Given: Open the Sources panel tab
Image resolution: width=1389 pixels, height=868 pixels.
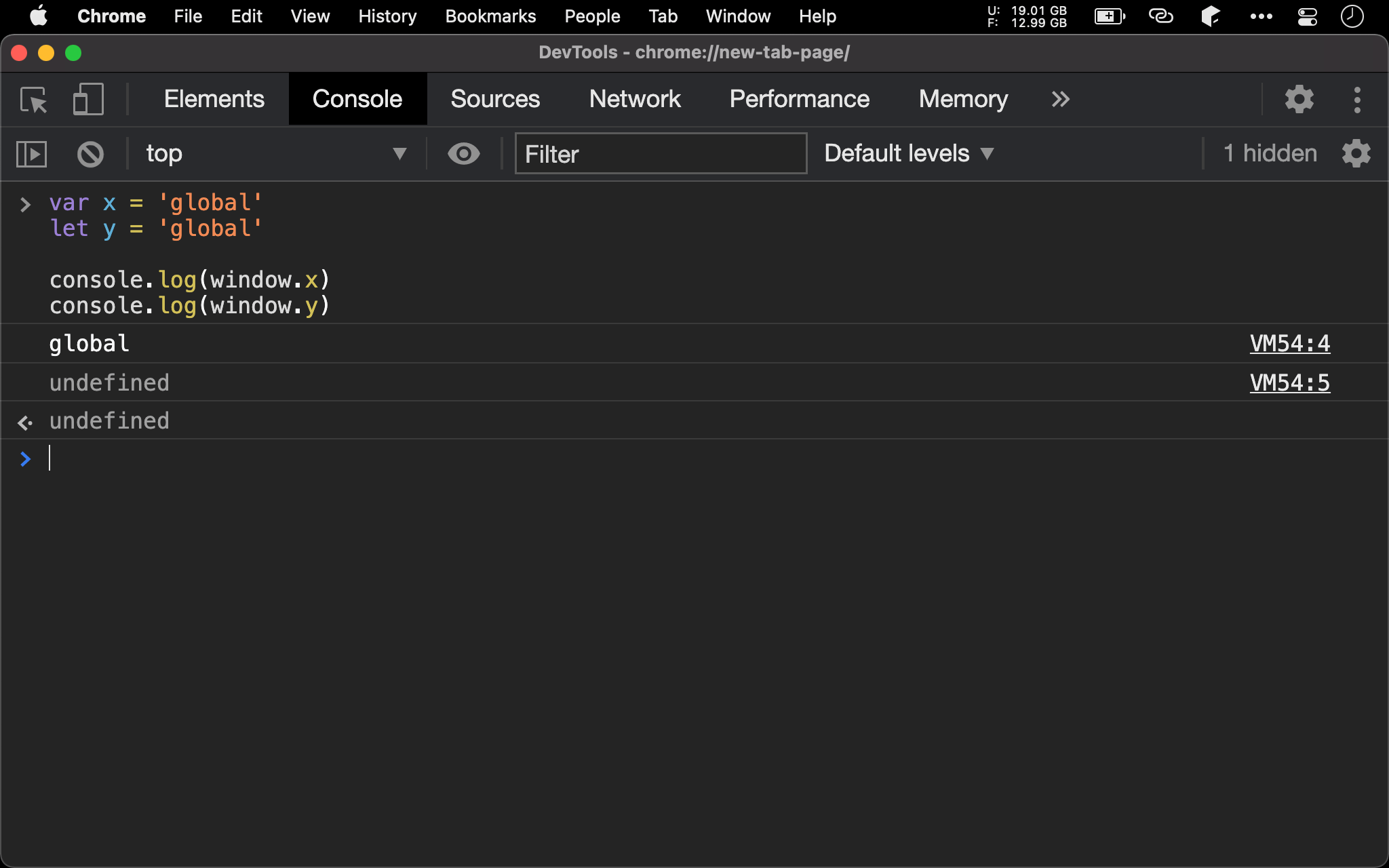Looking at the screenshot, I should (x=495, y=100).
